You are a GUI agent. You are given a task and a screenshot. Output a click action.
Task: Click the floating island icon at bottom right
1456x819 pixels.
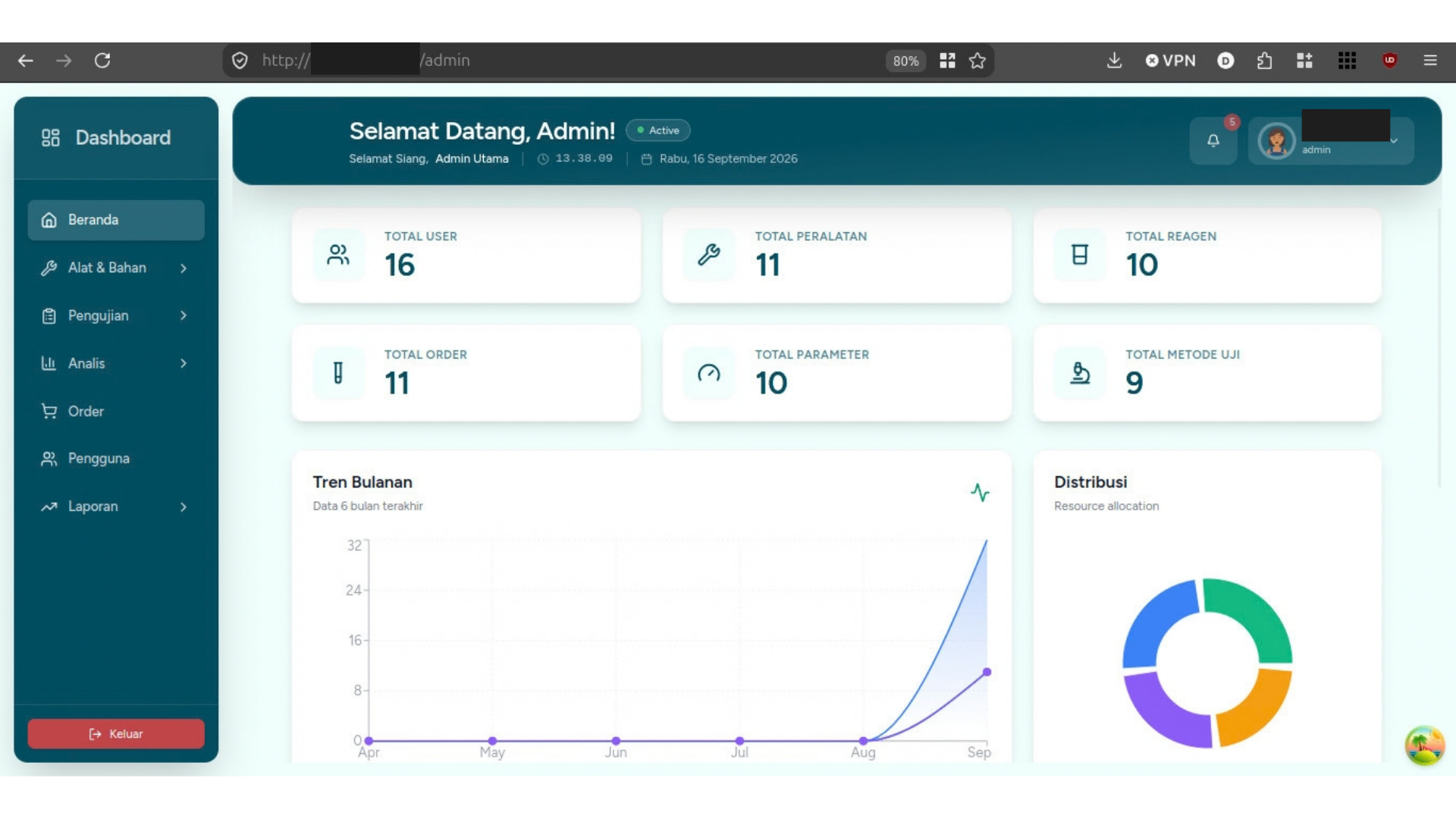coord(1424,745)
